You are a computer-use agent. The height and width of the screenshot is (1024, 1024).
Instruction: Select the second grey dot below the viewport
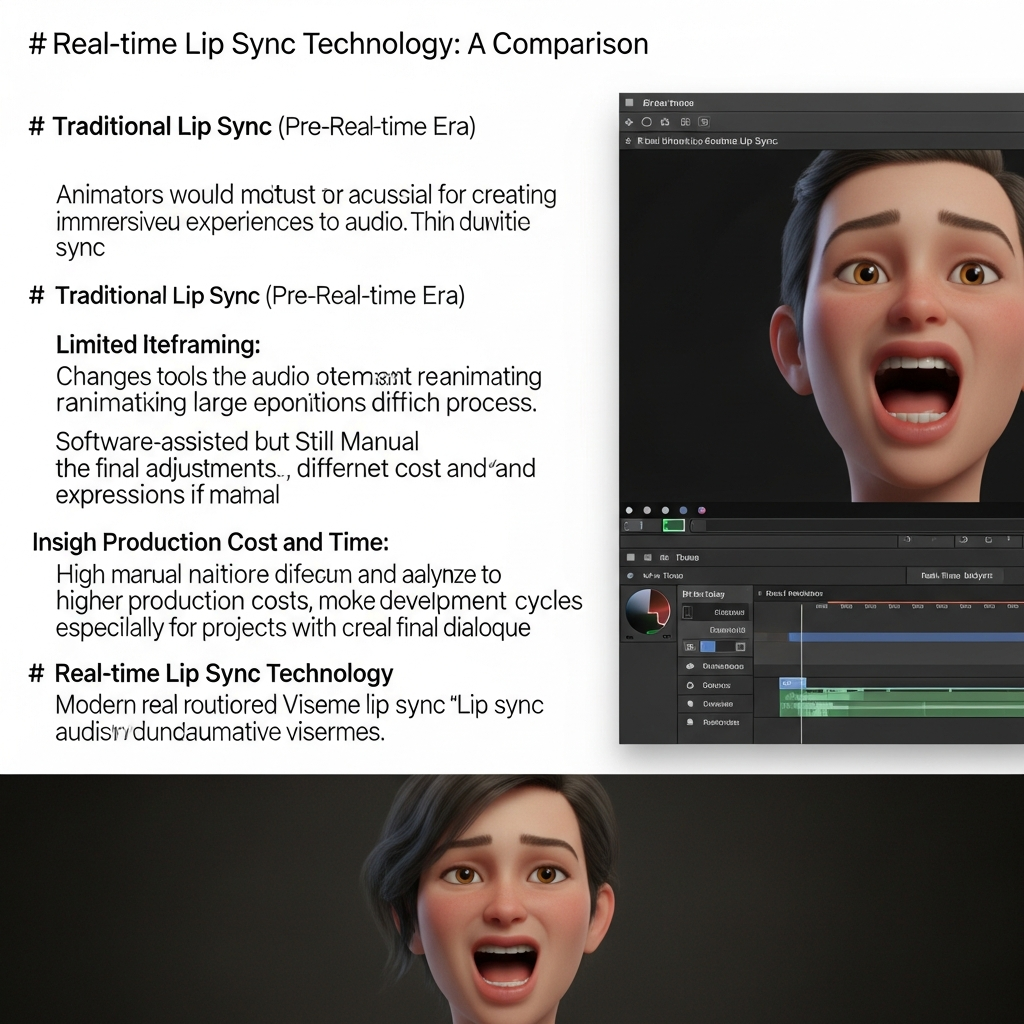pos(647,510)
